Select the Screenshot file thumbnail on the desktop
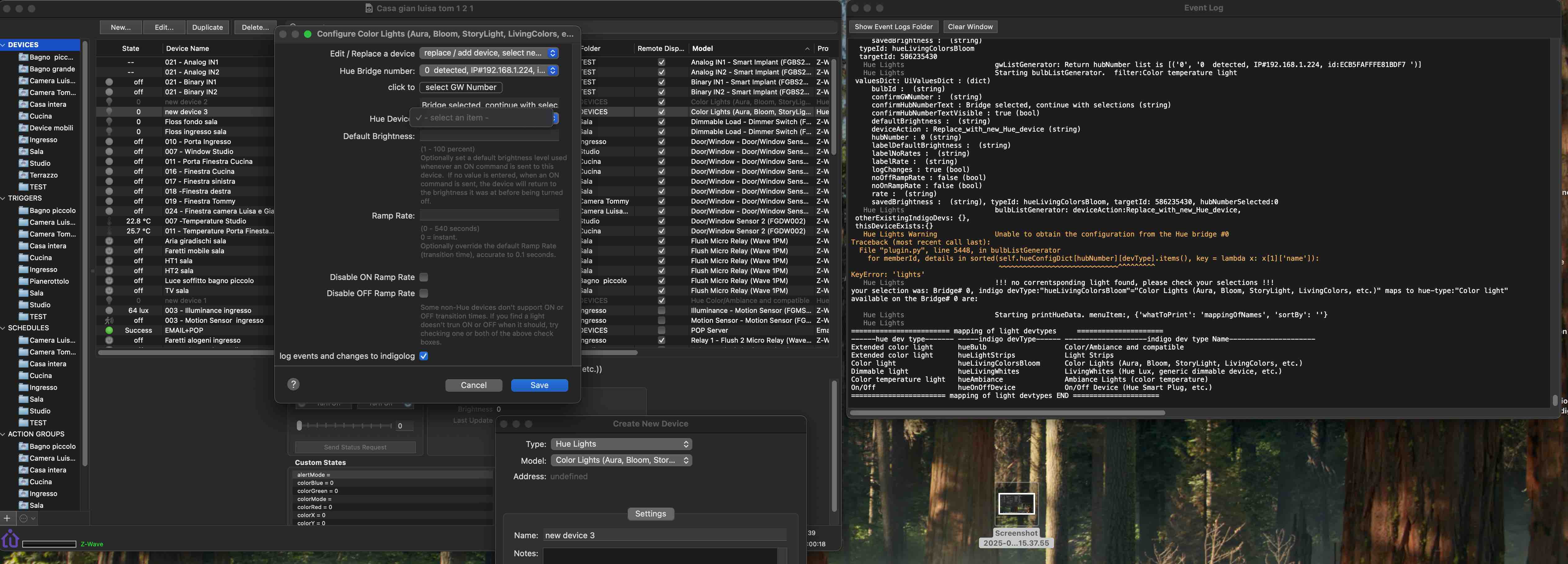The width and height of the screenshot is (1568, 564). pos(1016,504)
